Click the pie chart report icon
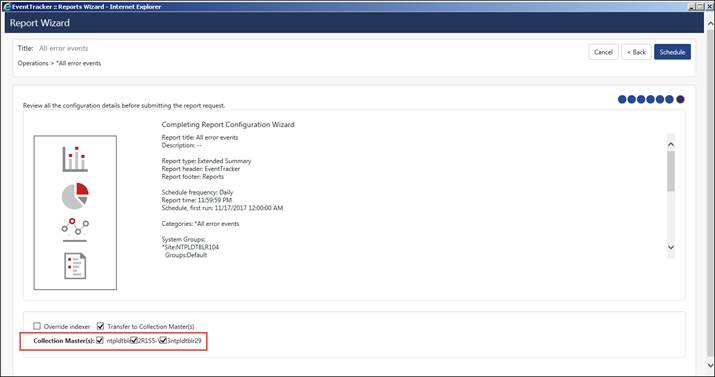The image size is (715, 377). 75,196
